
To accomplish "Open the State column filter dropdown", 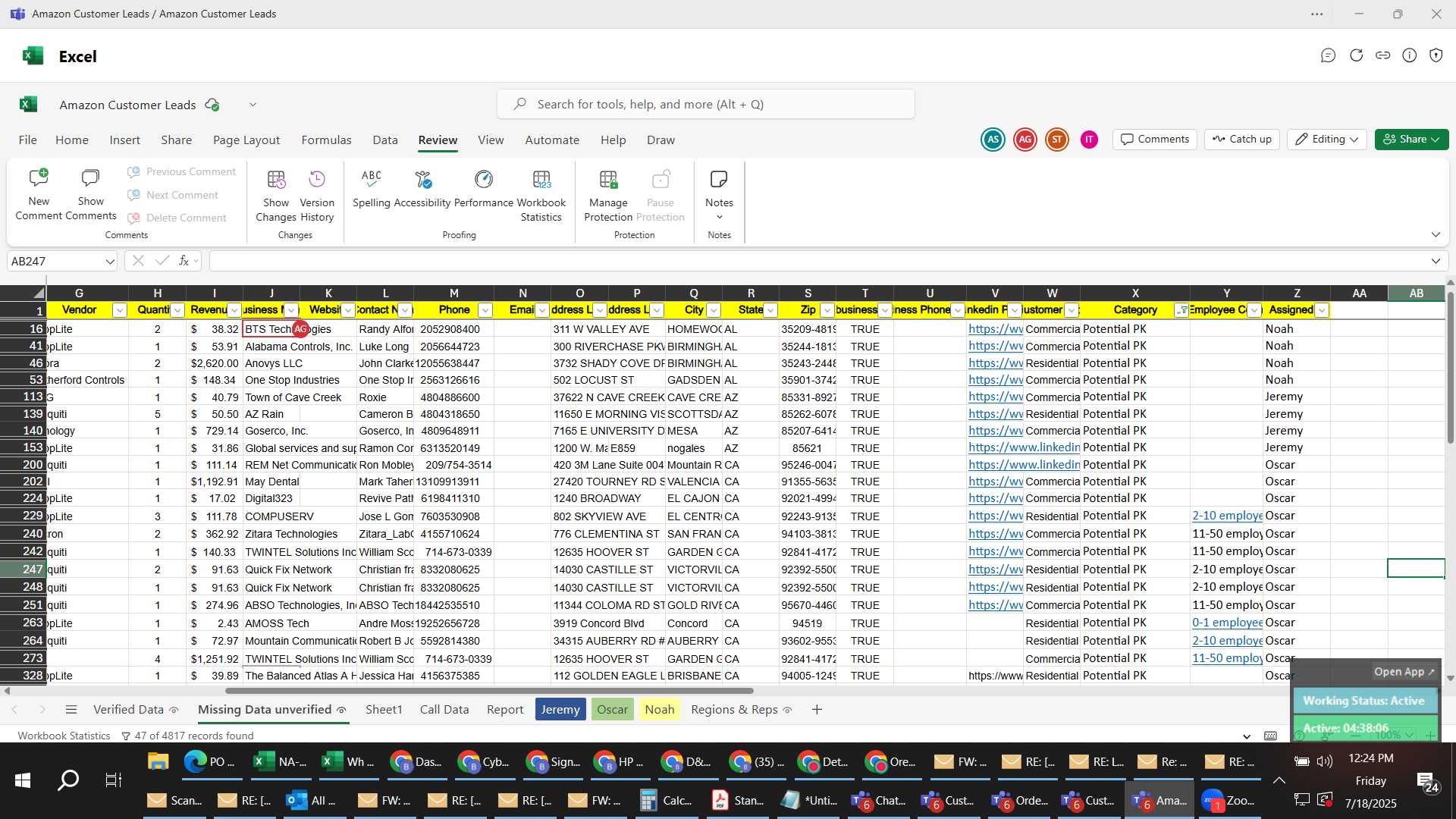I will click(x=770, y=310).
